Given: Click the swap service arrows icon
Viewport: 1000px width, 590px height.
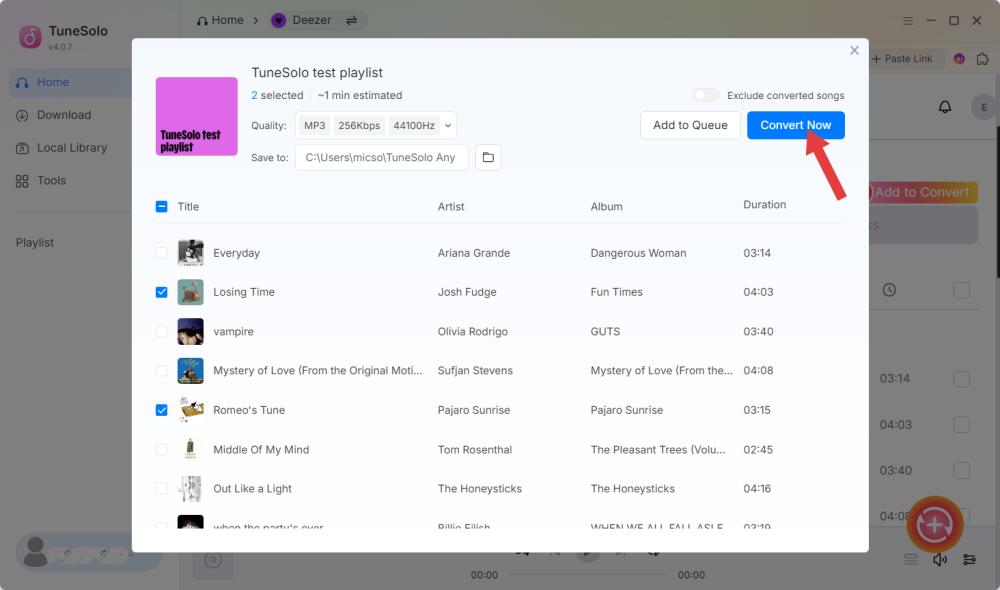Looking at the screenshot, I should tap(351, 20).
